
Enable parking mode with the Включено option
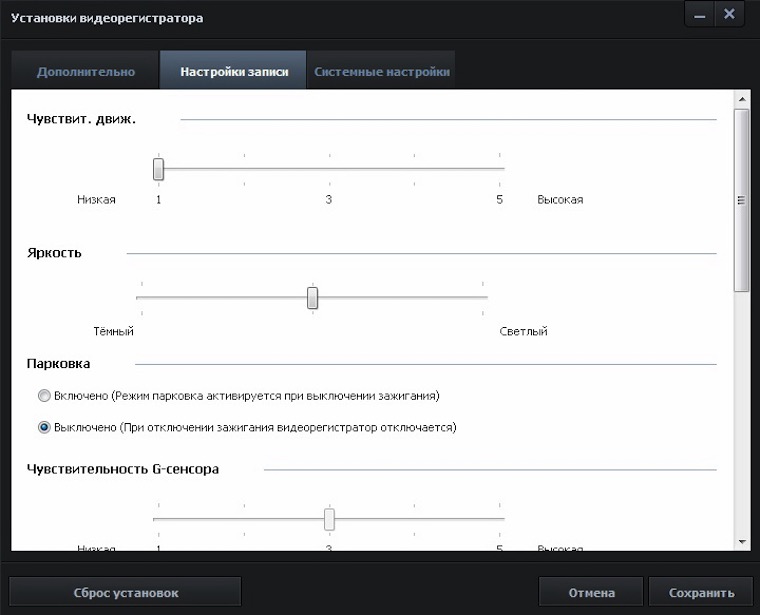pyautogui.click(x=44, y=396)
